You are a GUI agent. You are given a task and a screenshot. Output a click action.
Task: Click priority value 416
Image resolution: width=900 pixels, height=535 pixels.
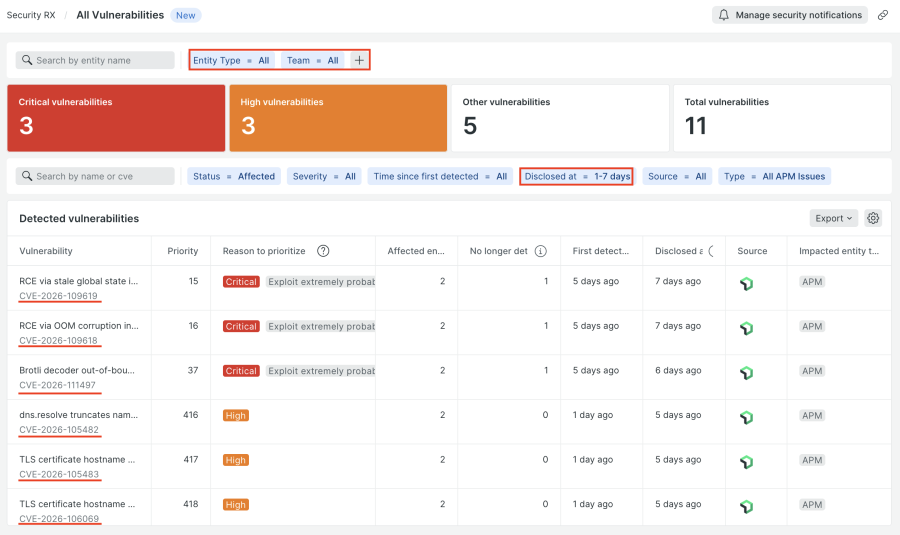(x=191, y=415)
